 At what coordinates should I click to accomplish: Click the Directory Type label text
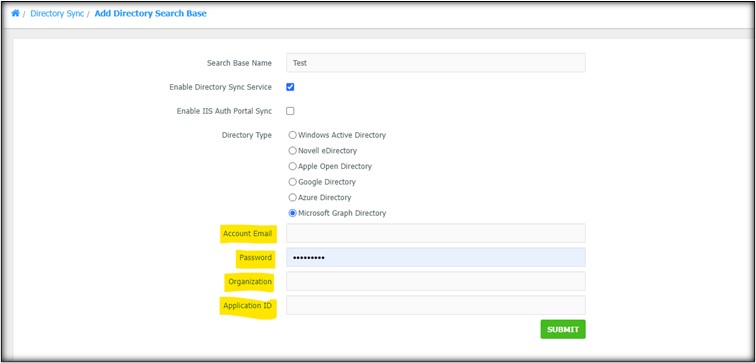247,135
